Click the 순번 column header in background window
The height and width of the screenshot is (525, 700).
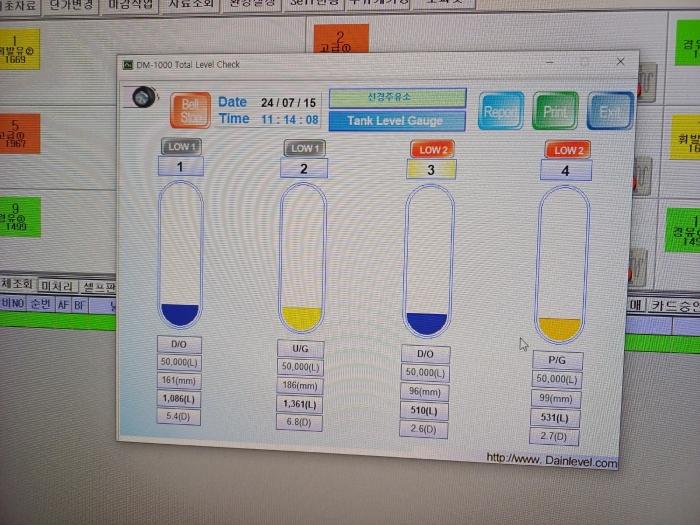coord(41,304)
